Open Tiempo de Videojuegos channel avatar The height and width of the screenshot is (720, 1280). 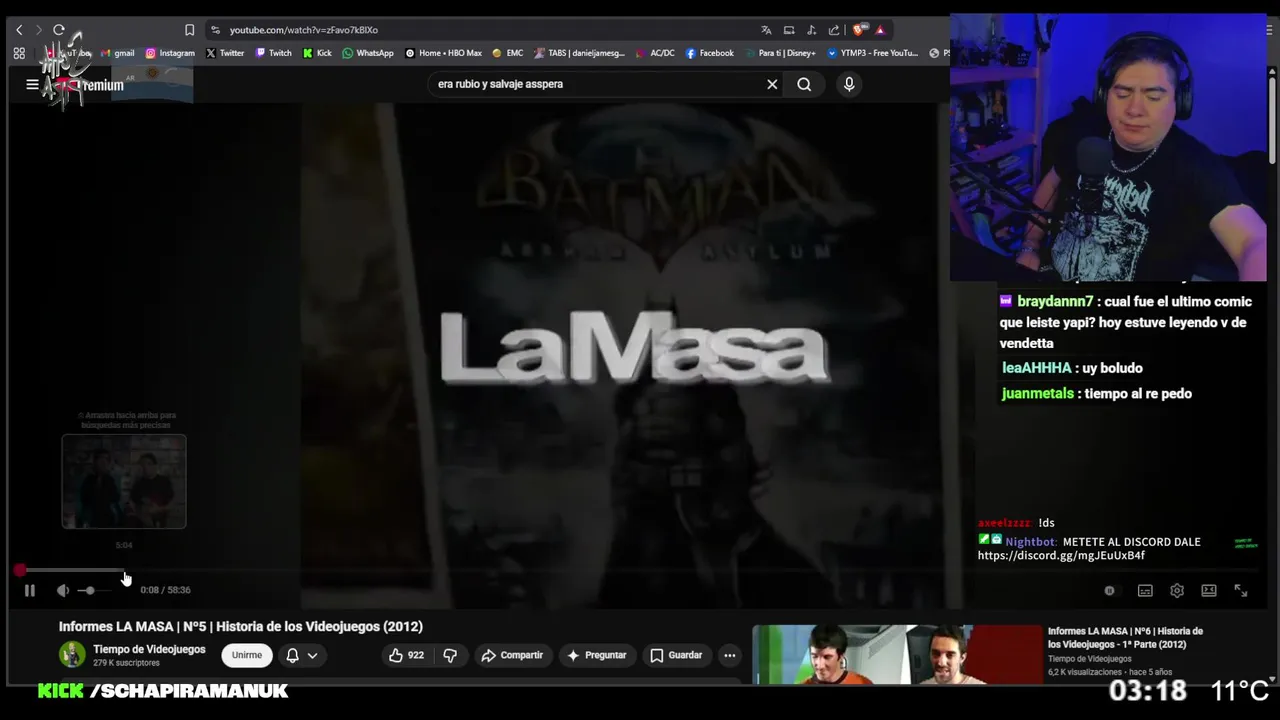click(x=72, y=655)
